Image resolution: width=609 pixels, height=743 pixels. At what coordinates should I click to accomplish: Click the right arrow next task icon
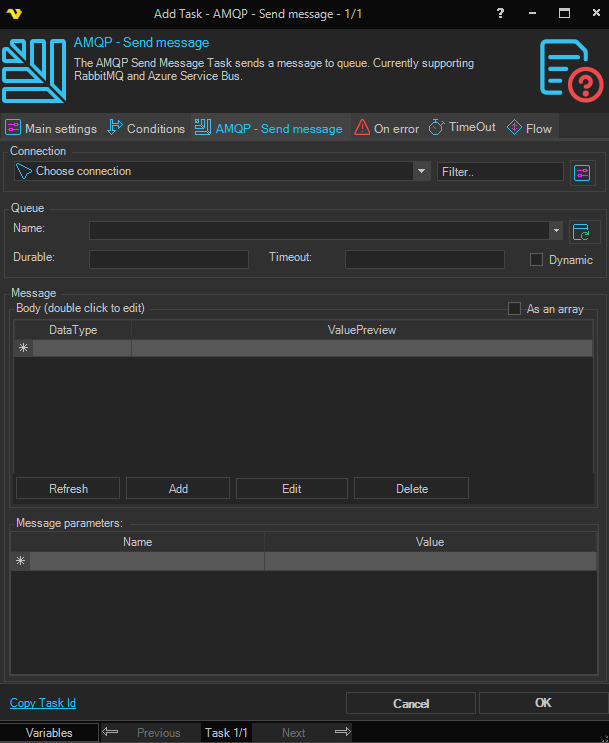click(343, 732)
